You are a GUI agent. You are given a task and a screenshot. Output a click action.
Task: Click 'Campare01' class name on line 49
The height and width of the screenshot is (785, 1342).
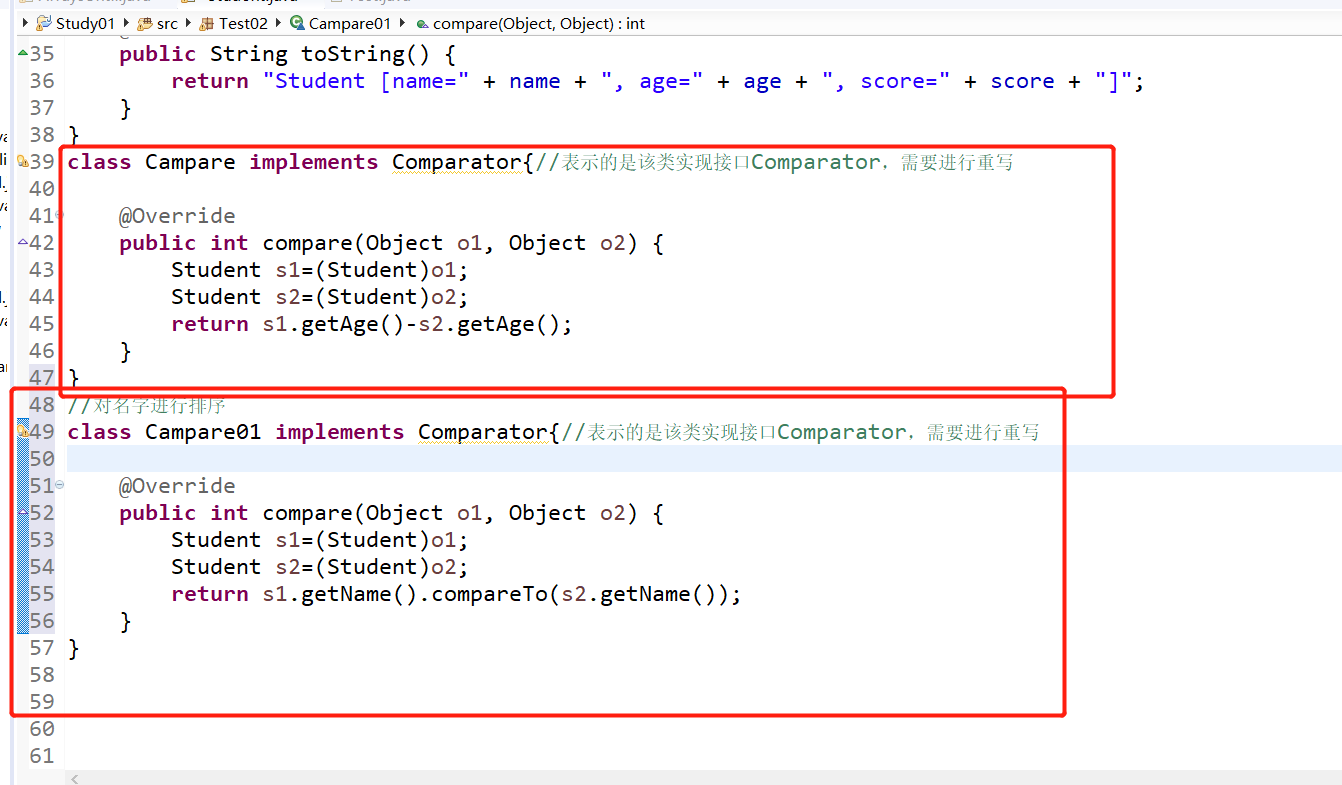coord(203,432)
